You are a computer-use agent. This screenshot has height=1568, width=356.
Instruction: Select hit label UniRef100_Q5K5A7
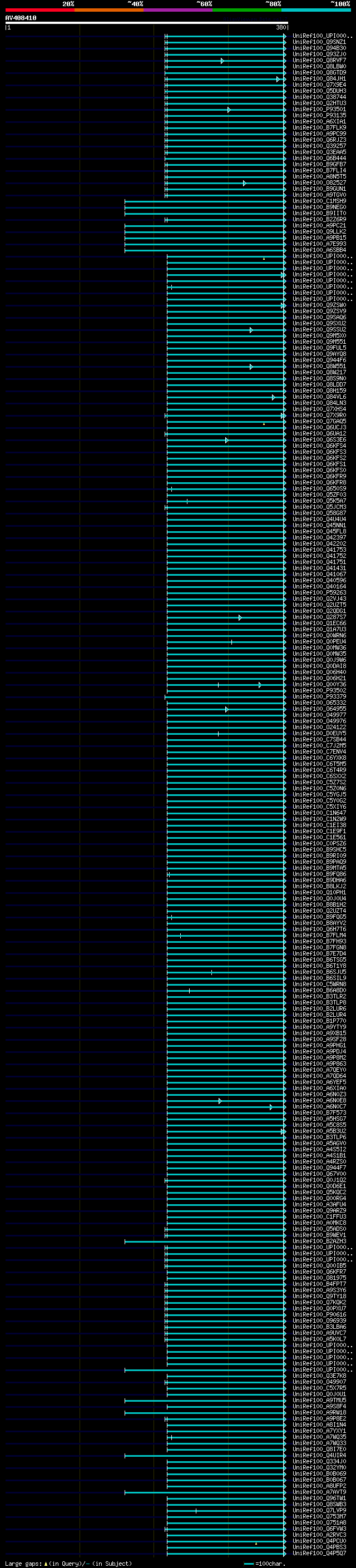tap(319, 502)
